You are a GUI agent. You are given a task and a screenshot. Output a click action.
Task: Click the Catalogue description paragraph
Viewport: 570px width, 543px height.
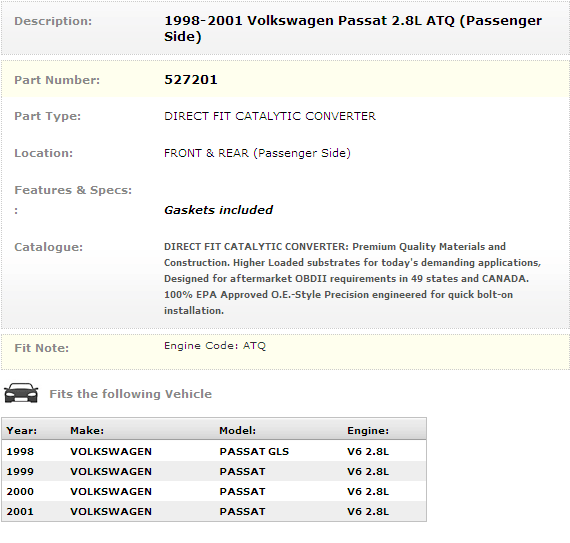pos(352,278)
